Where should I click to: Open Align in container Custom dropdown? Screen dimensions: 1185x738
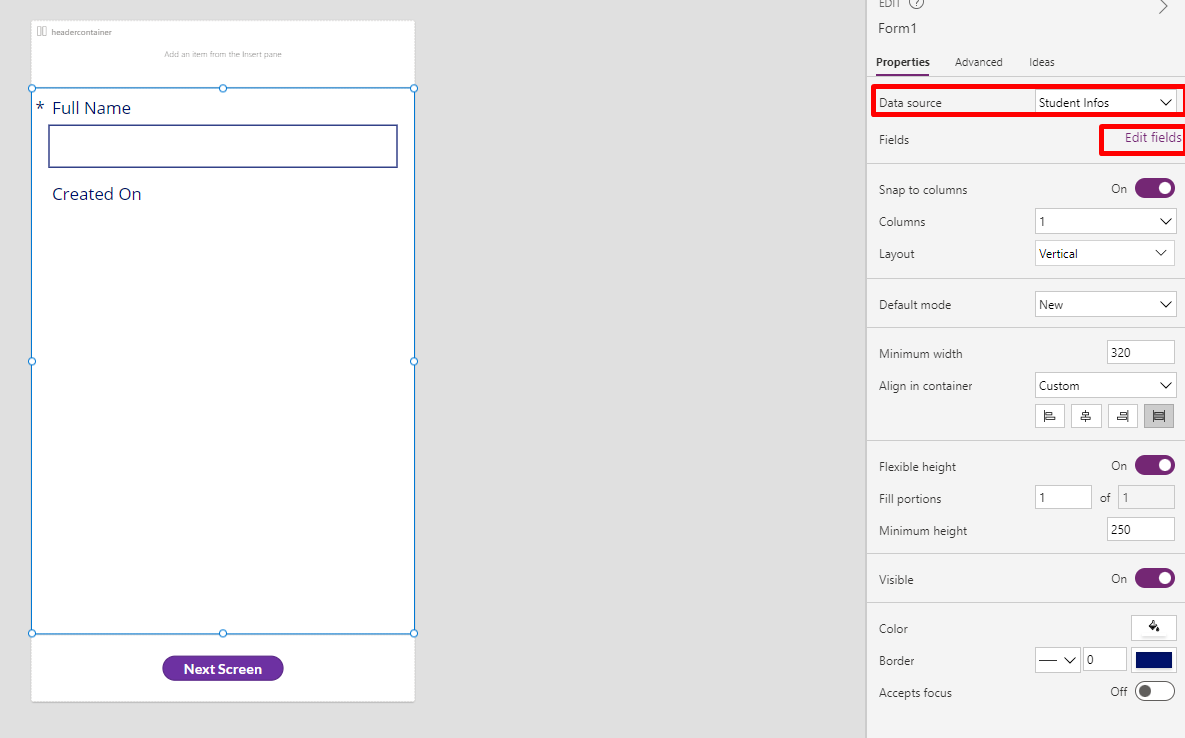click(x=1105, y=385)
